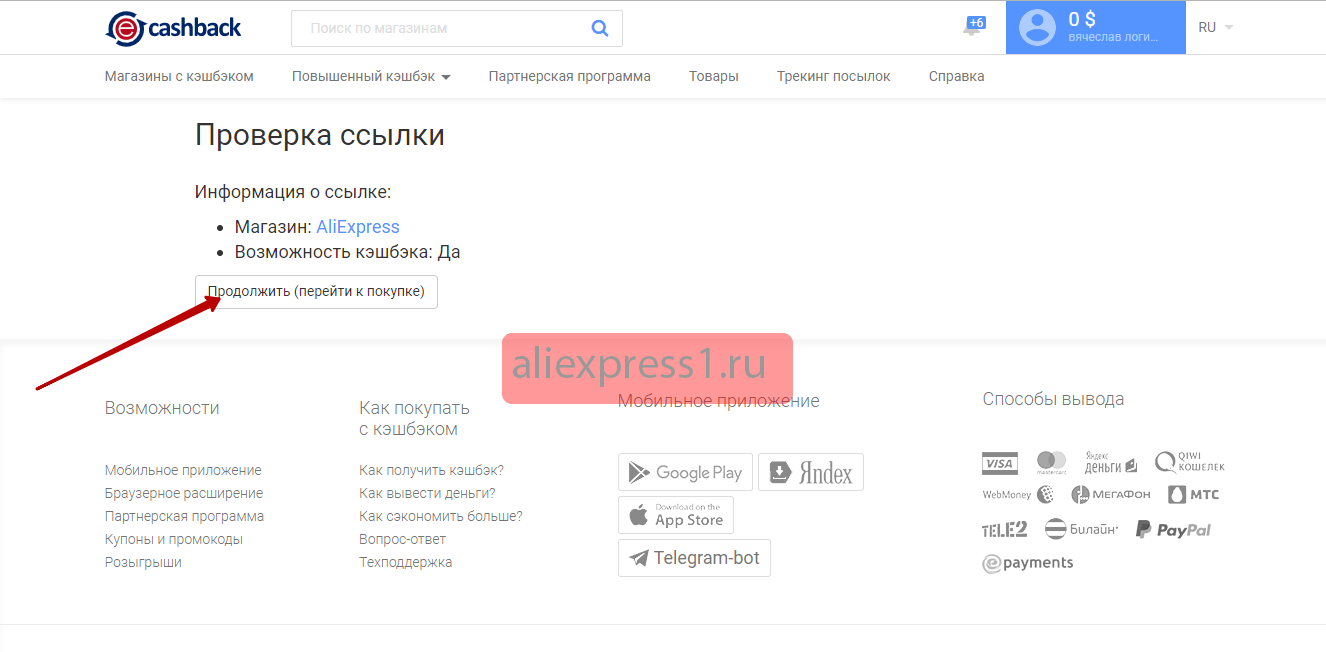
Task: Click the AliExpress store link
Action: (358, 227)
